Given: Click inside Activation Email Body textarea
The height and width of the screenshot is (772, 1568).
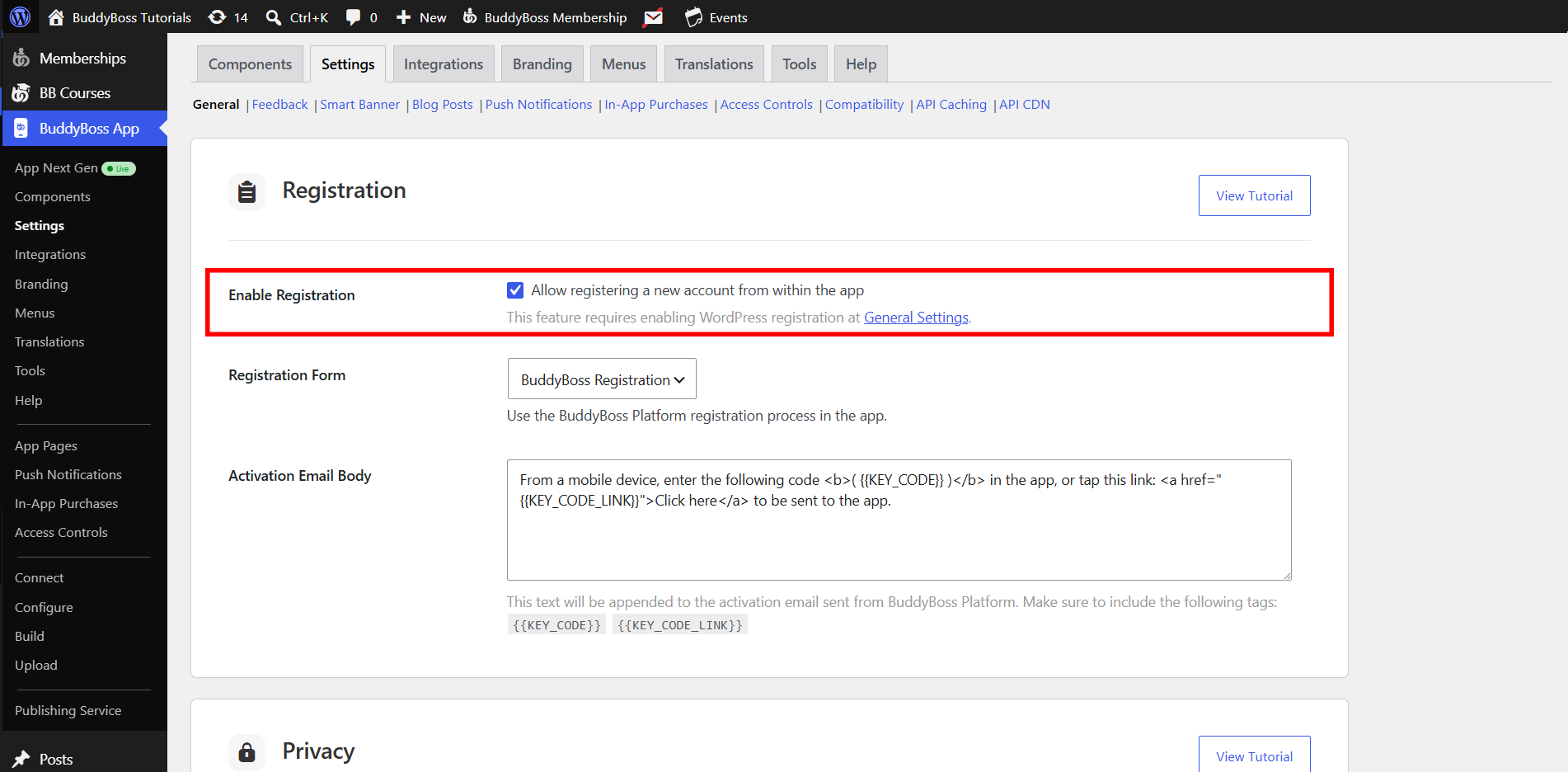Looking at the screenshot, I should (x=899, y=520).
